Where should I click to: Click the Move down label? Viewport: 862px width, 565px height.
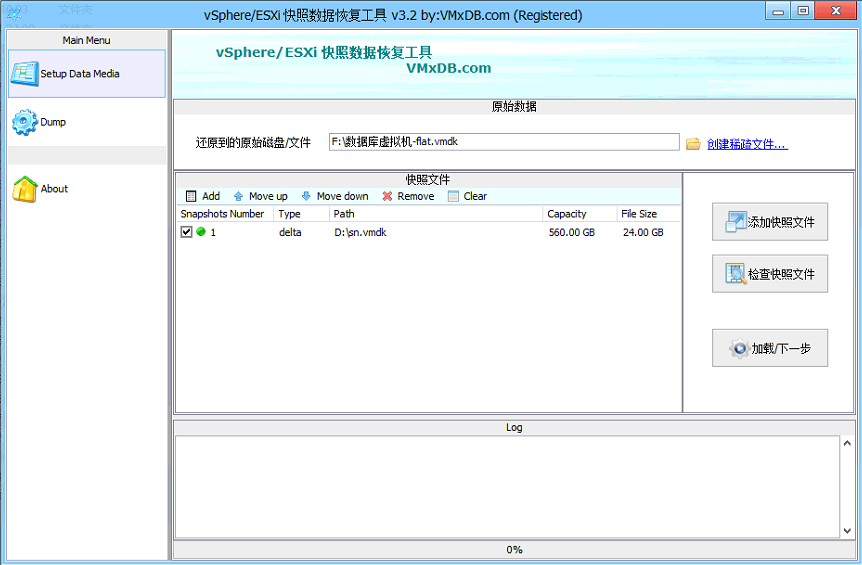(342, 196)
